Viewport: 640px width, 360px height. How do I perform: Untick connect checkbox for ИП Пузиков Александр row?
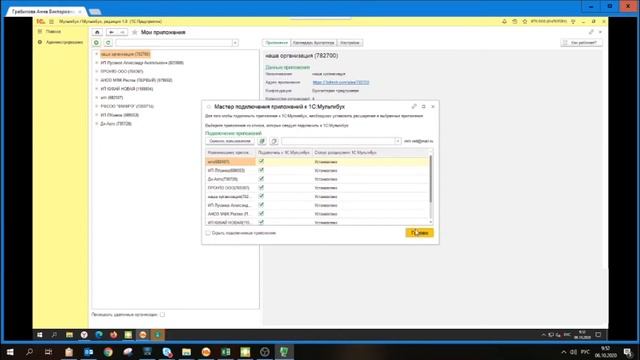(x=261, y=205)
